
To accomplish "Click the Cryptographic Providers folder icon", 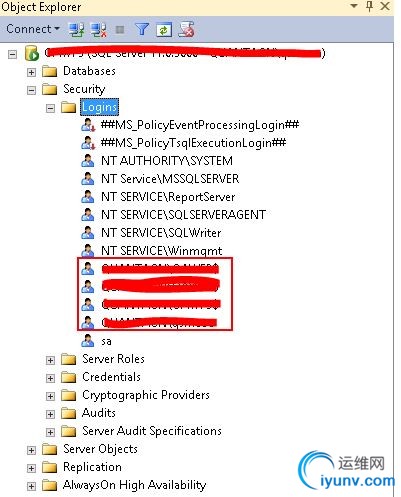I will tap(69, 395).
